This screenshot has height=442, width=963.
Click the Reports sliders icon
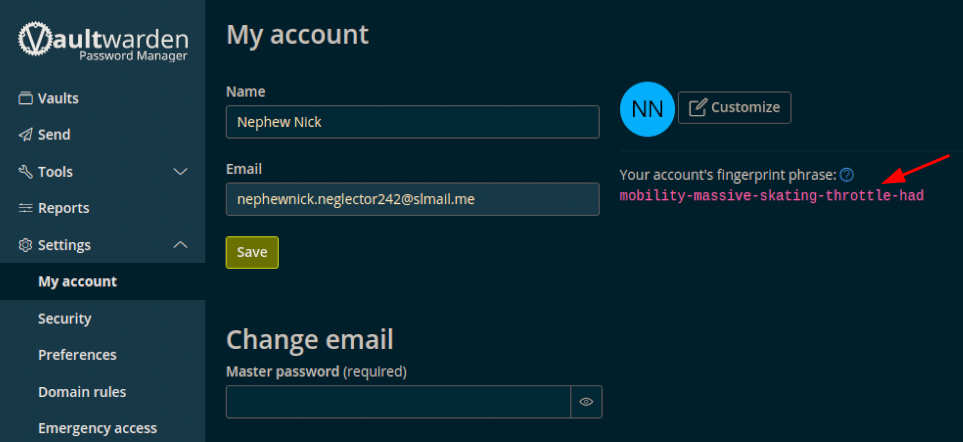(25, 208)
